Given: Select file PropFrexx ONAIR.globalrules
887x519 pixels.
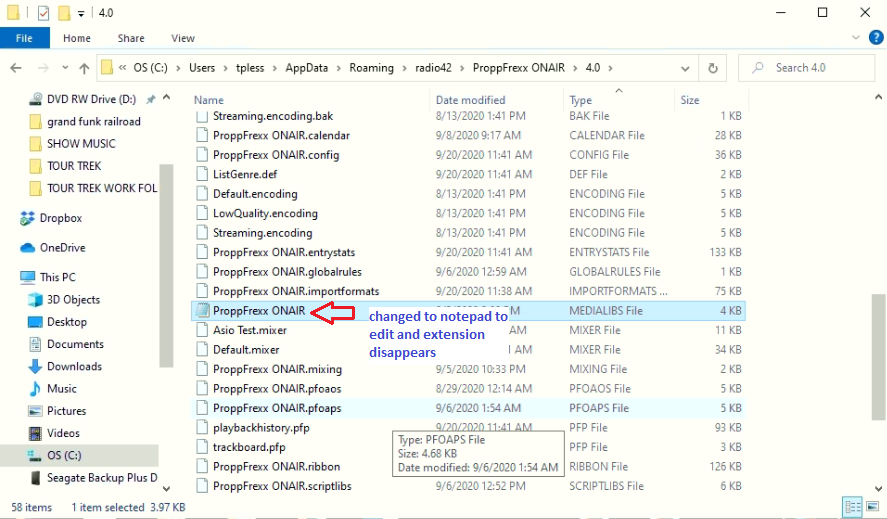Looking at the screenshot, I should 287,272.
